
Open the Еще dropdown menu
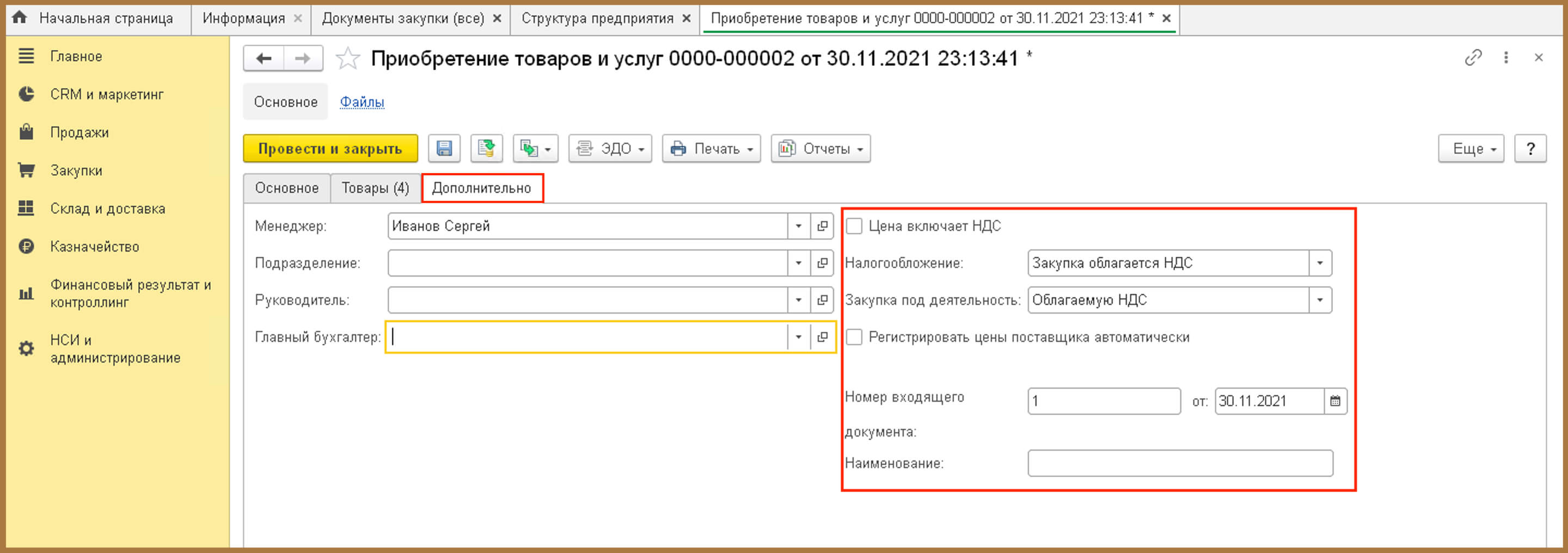tap(1471, 149)
